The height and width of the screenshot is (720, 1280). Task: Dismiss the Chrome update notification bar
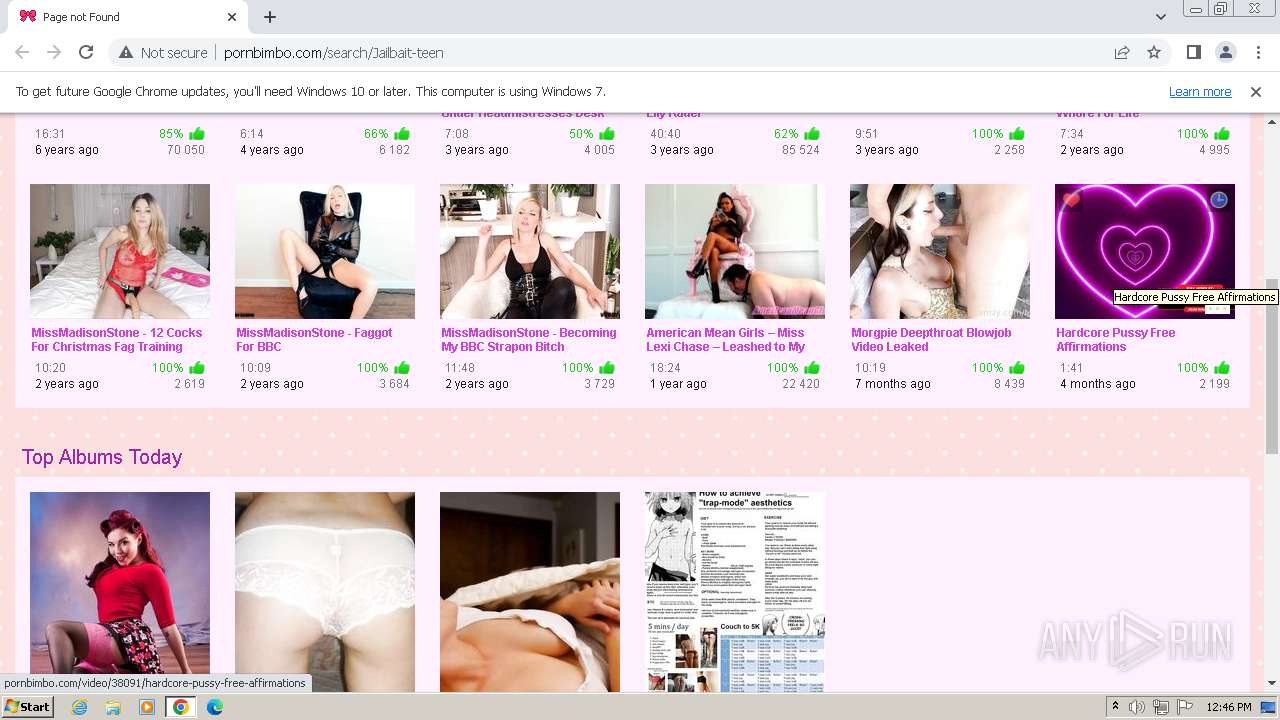click(x=1256, y=91)
